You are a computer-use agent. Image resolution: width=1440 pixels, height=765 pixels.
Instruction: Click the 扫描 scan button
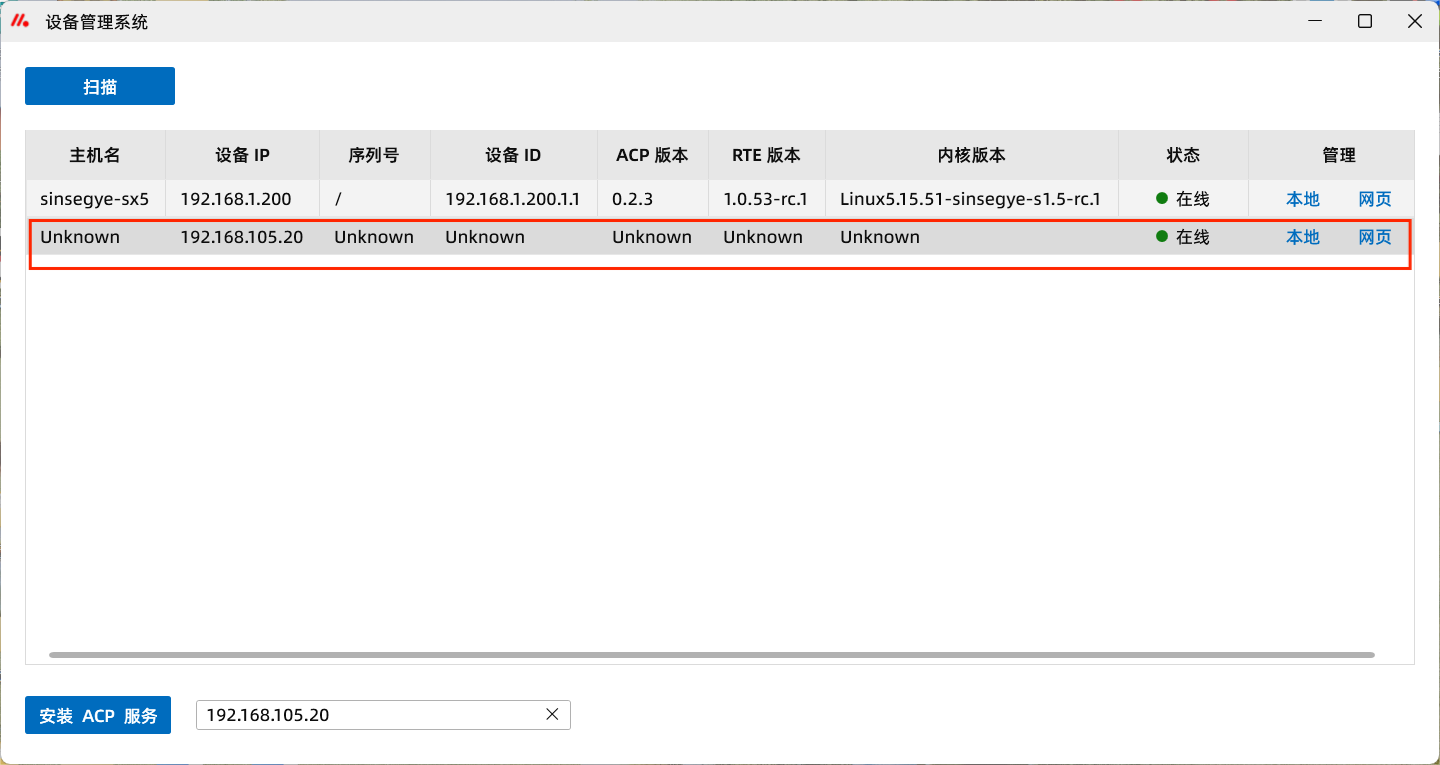[x=100, y=86]
